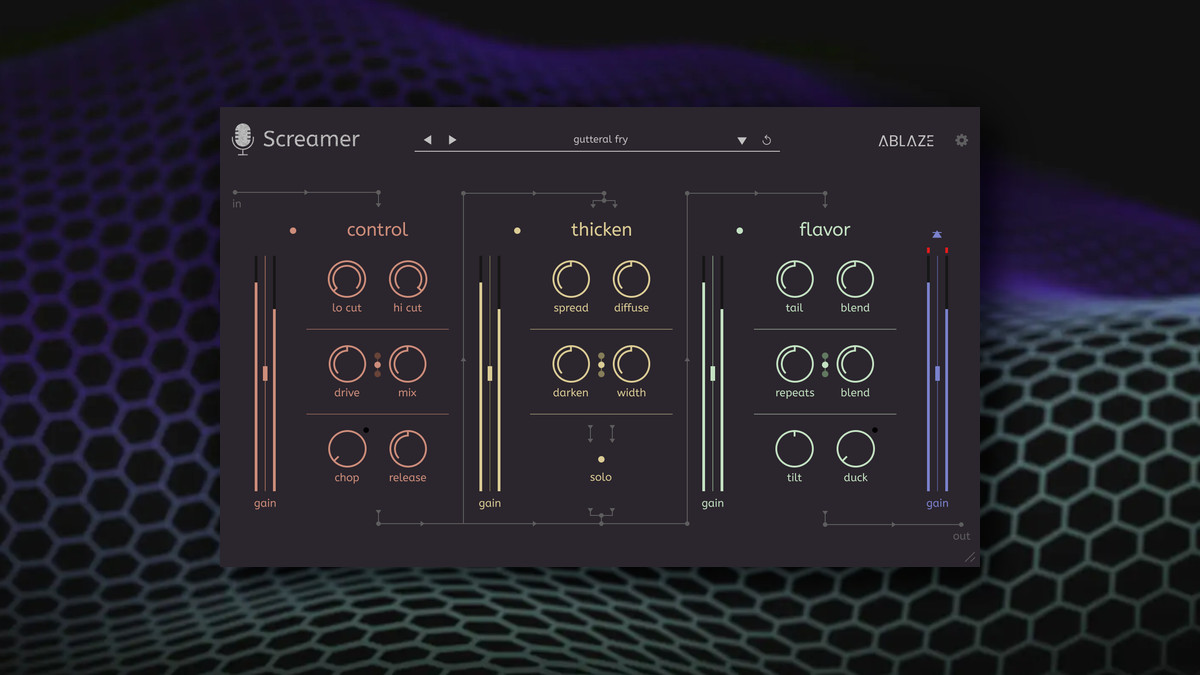1200x675 pixels.
Task: Click the 'control' section title
Action: pyautogui.click(x=377, y=230)
